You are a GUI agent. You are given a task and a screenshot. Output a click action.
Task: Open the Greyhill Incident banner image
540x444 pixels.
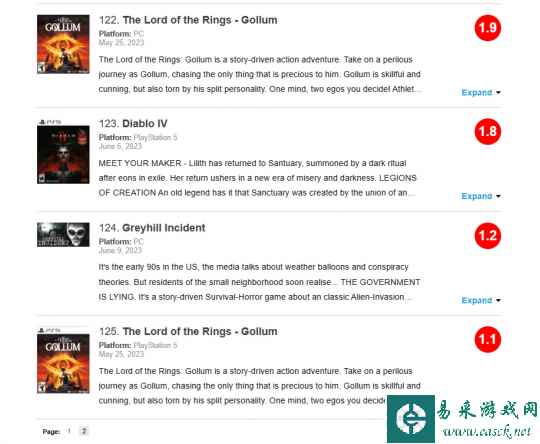click(x=63, y=235)
